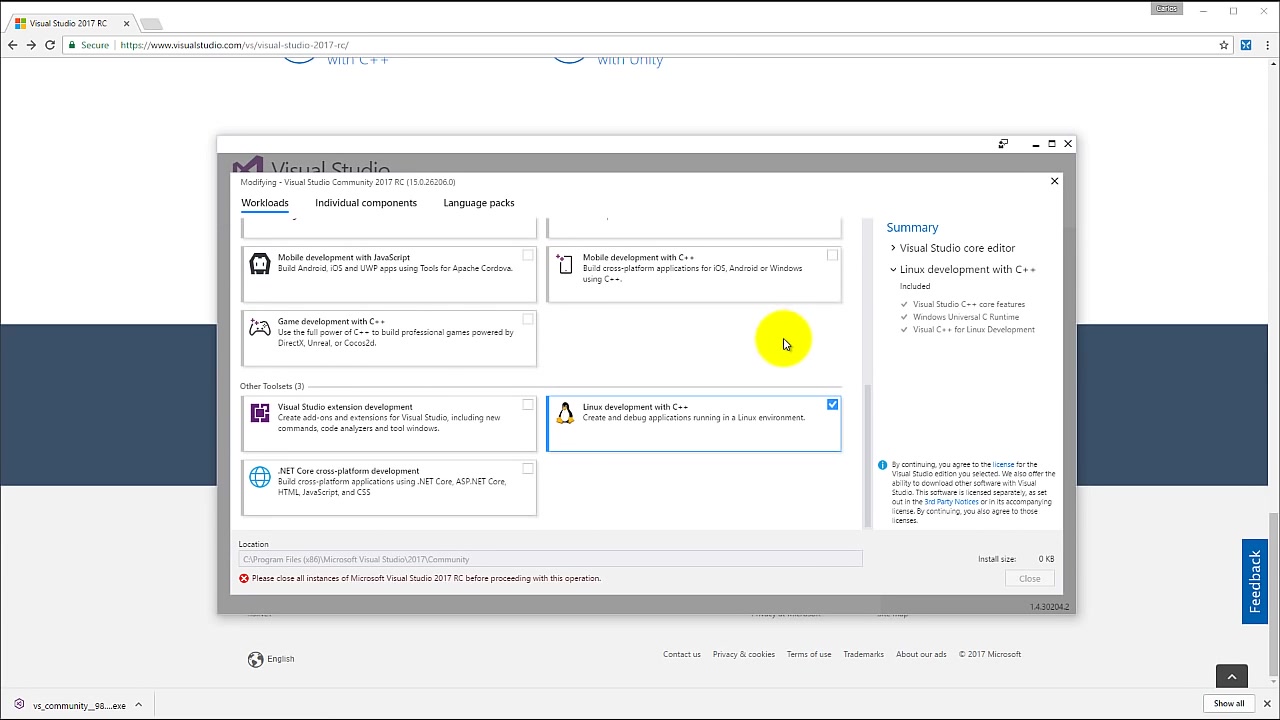Close the Modifying Visual Studio Community dialog
This screenshot has width=1280, height=720.
click(1054, 181)
